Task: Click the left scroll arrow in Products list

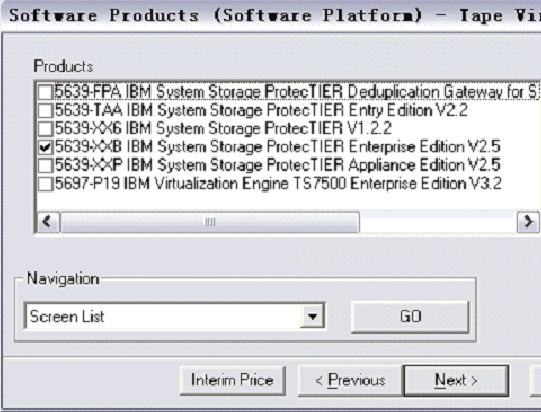Action: coord(48,222)
